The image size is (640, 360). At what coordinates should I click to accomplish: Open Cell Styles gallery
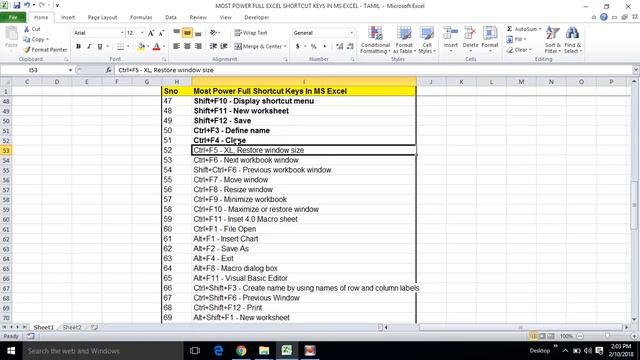pyautogui.click(x=427, y=40)
